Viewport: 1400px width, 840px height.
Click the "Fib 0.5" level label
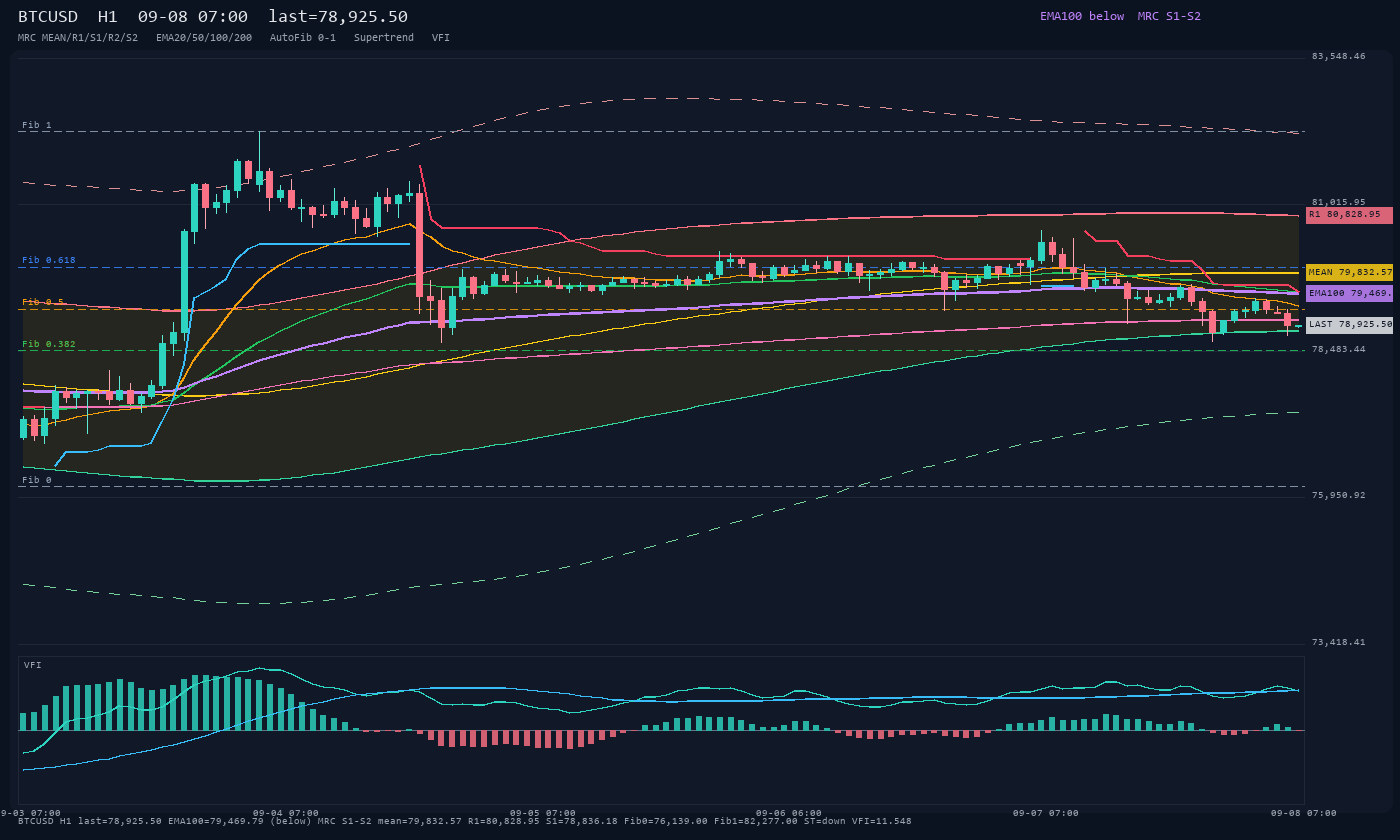[43, 302]
